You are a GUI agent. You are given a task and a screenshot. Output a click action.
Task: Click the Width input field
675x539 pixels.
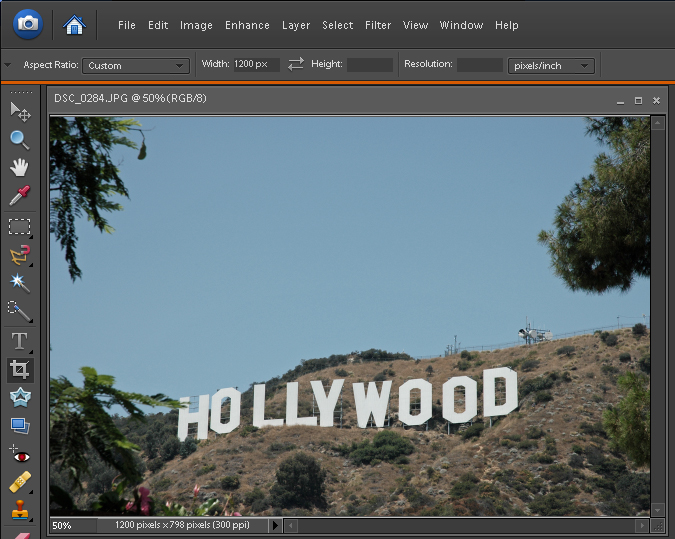pos(255,65)
